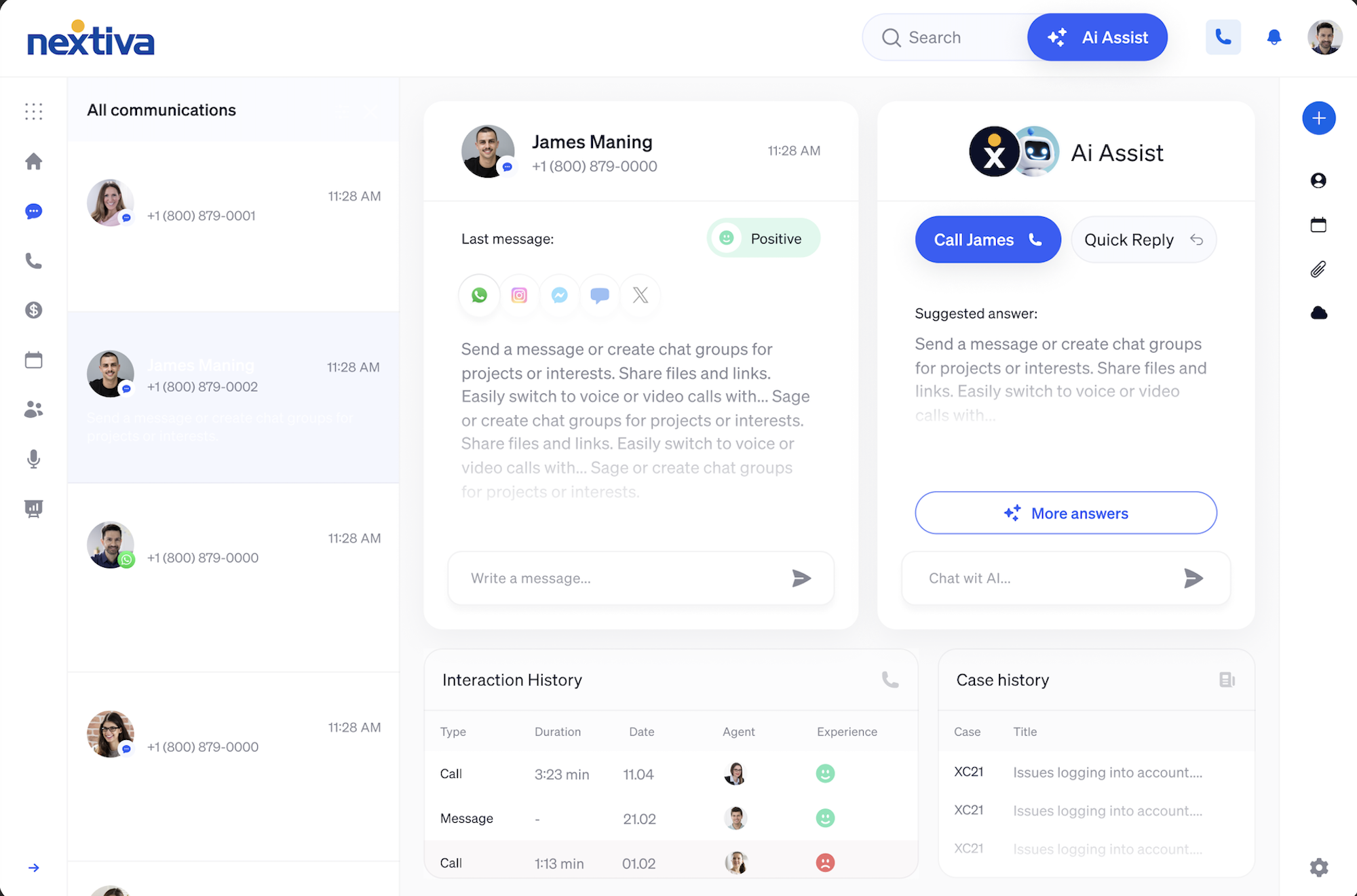This screenshot has height=896, width=1357.
Task: Click All communications header
Action: pos(161,110)
